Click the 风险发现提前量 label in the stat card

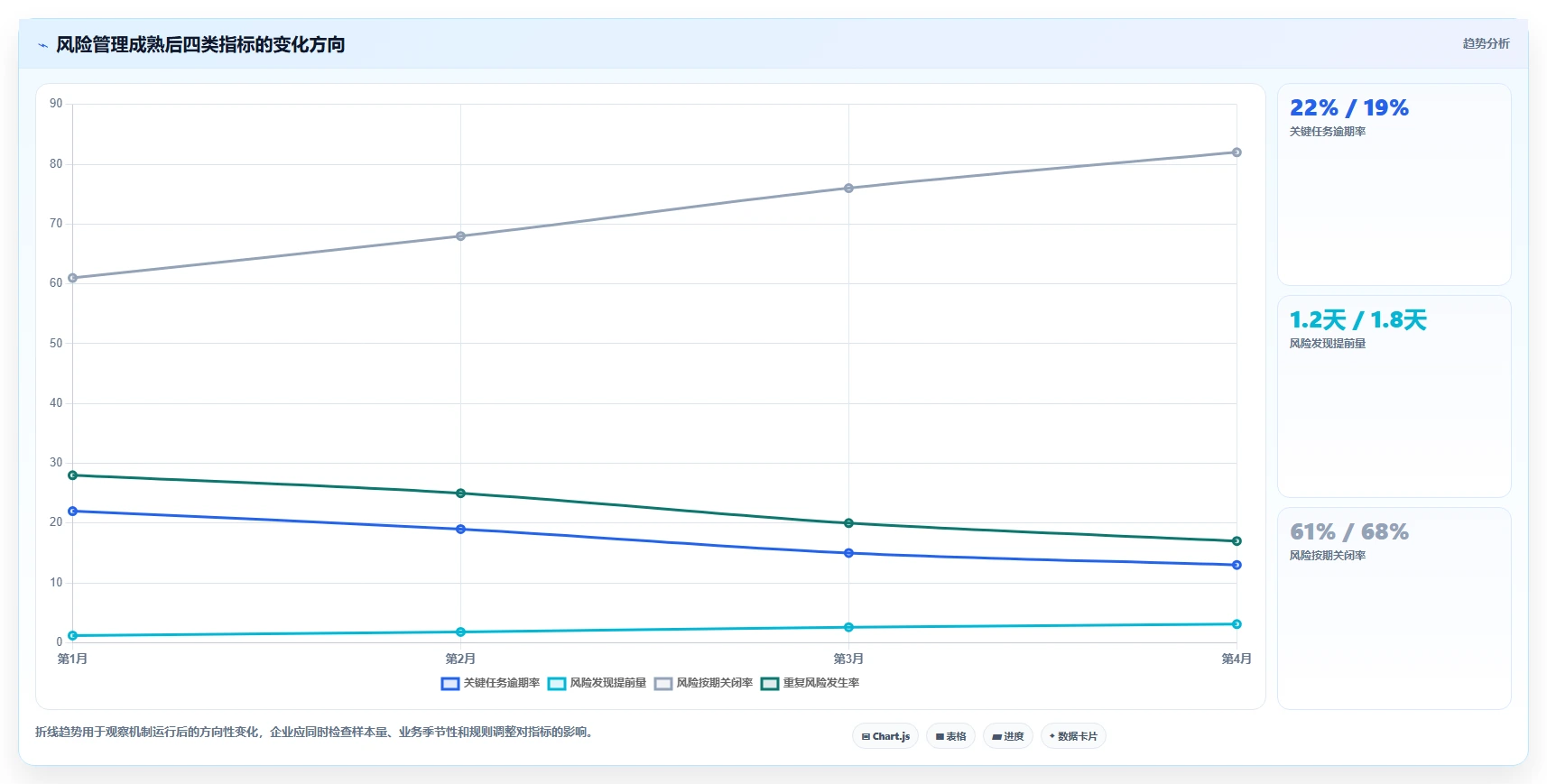(1328, 344)
